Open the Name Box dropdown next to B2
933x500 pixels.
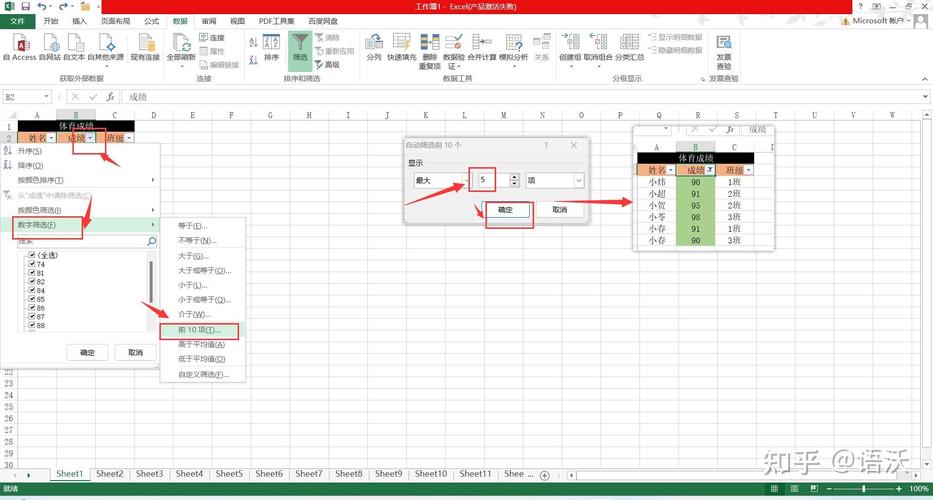[x=46, y=96]
